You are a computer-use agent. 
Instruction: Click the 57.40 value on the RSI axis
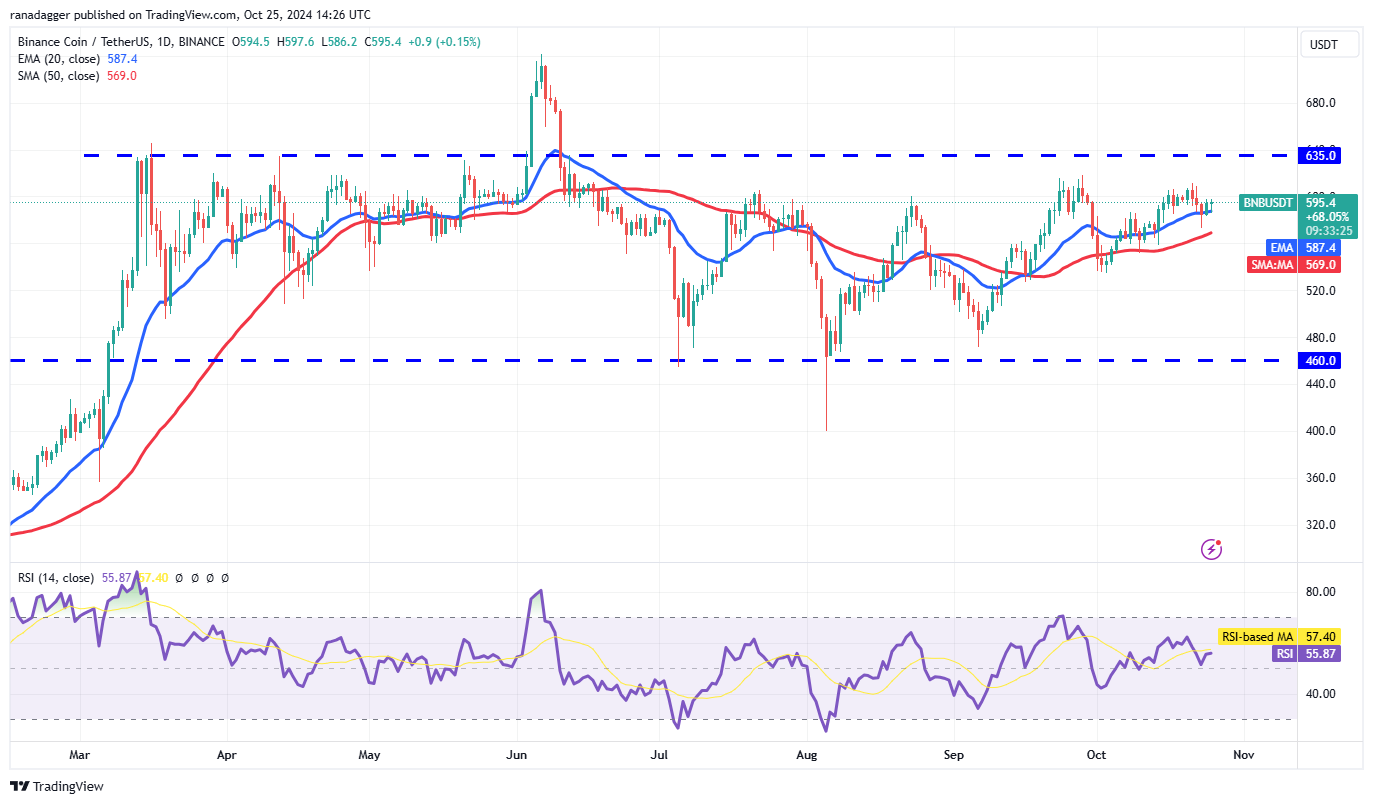tap(1320, 636)
